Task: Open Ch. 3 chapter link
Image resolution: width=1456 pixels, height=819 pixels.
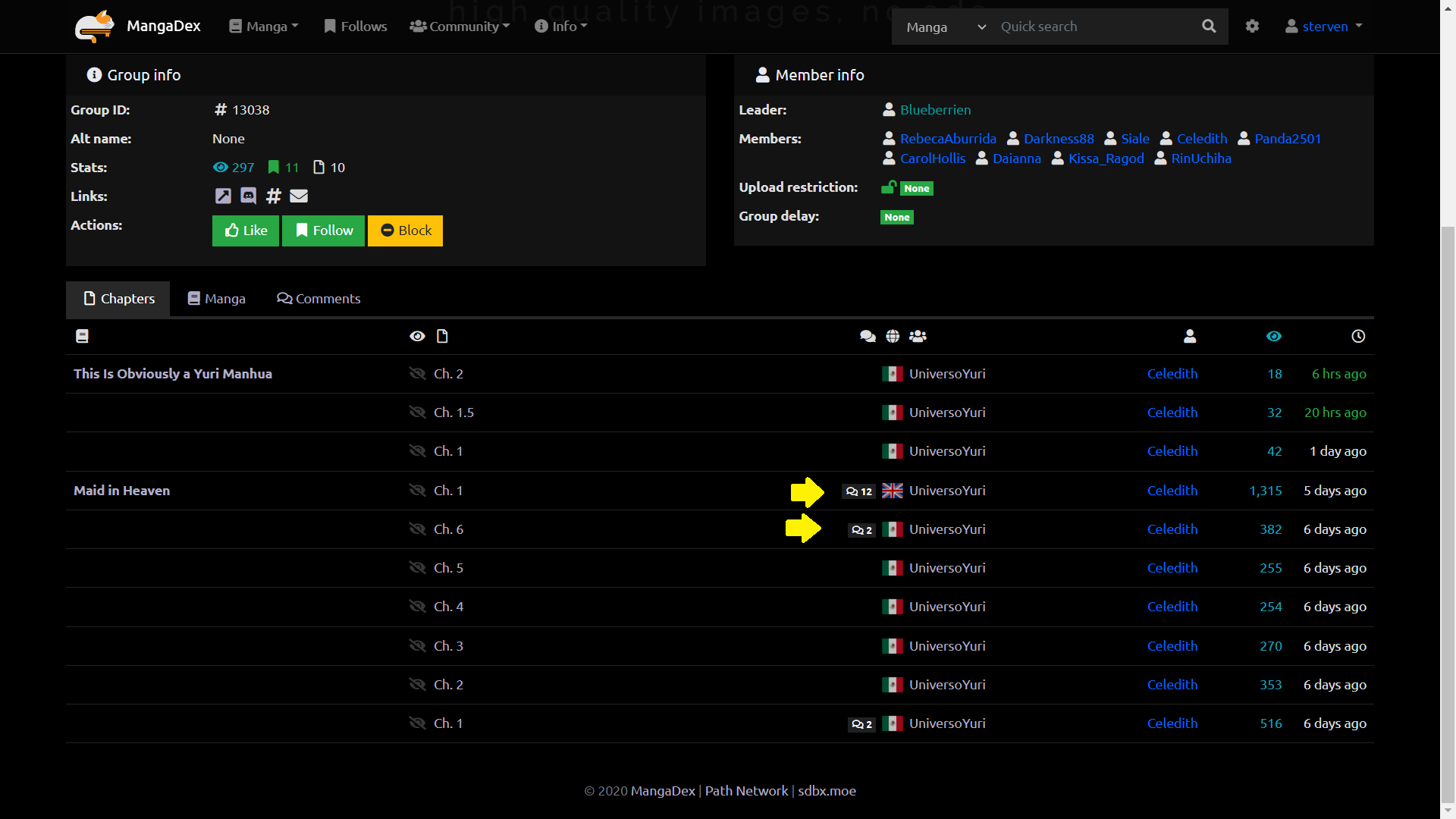Action: (448, 646)
